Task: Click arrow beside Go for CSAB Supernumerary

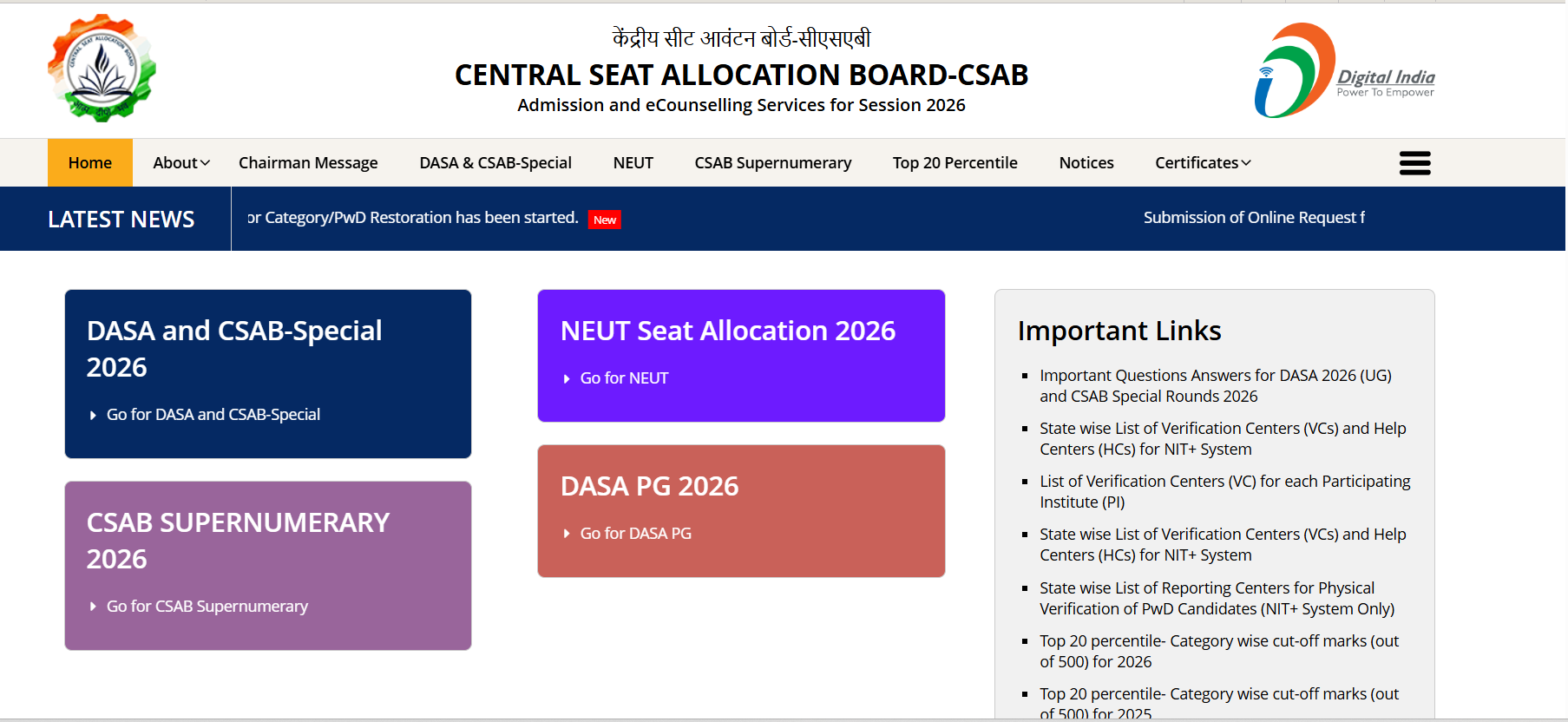Action: click(93, 607)
